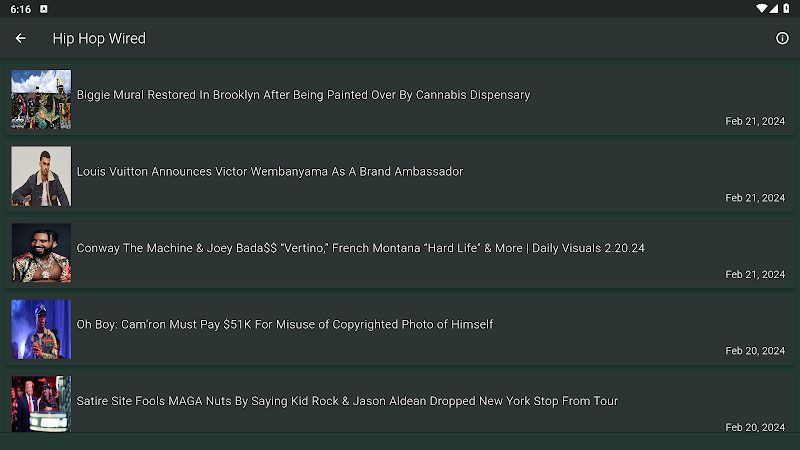Tap the back arrow icon
The width and height of the screenshot is (800, 450).
[x=20, y=38]
